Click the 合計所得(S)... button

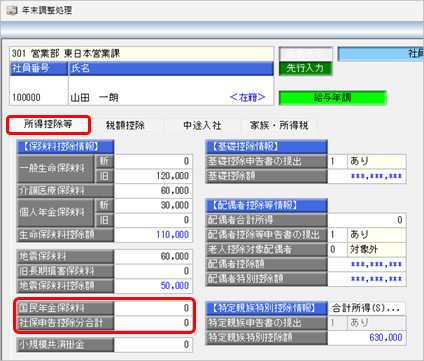coord(367,308)
